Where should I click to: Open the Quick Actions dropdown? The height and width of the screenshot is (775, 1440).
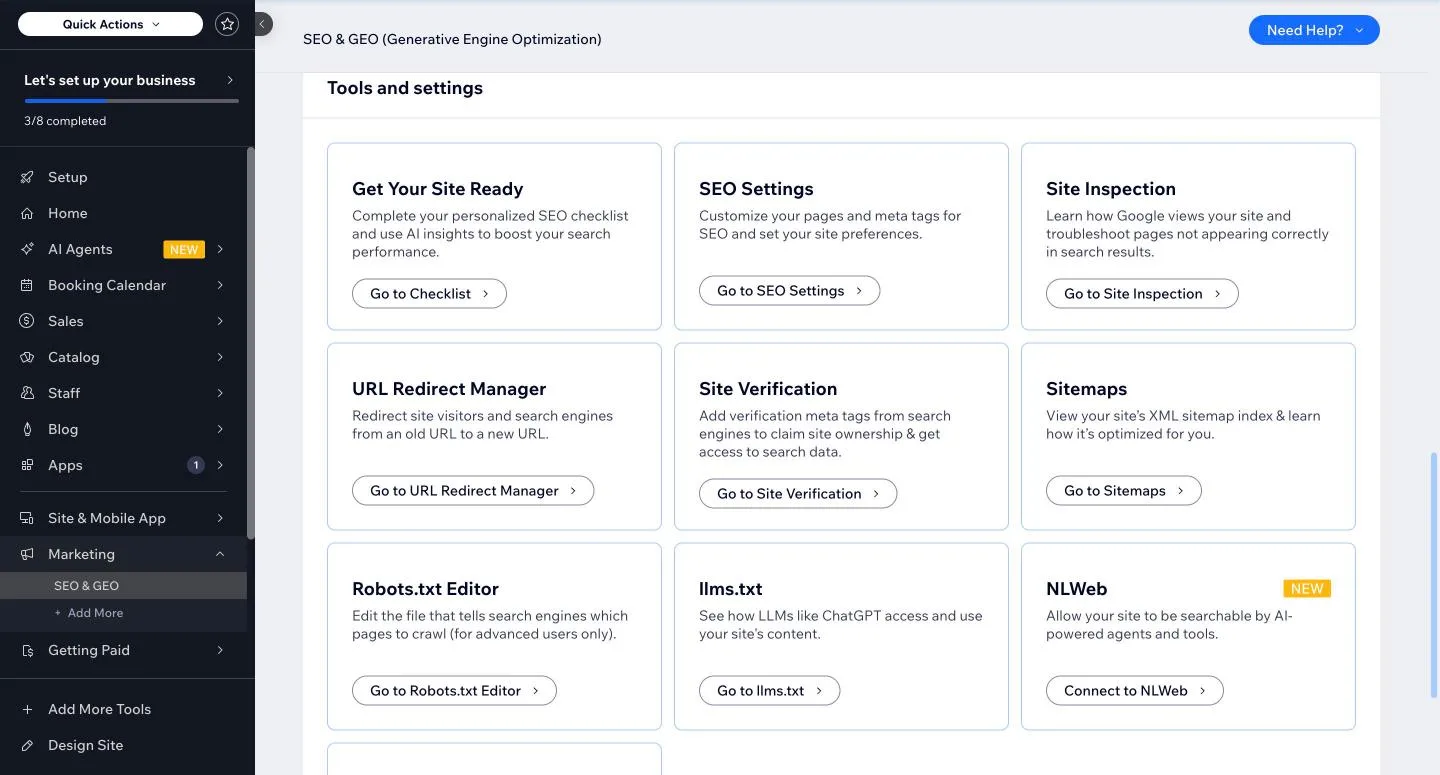111,24
